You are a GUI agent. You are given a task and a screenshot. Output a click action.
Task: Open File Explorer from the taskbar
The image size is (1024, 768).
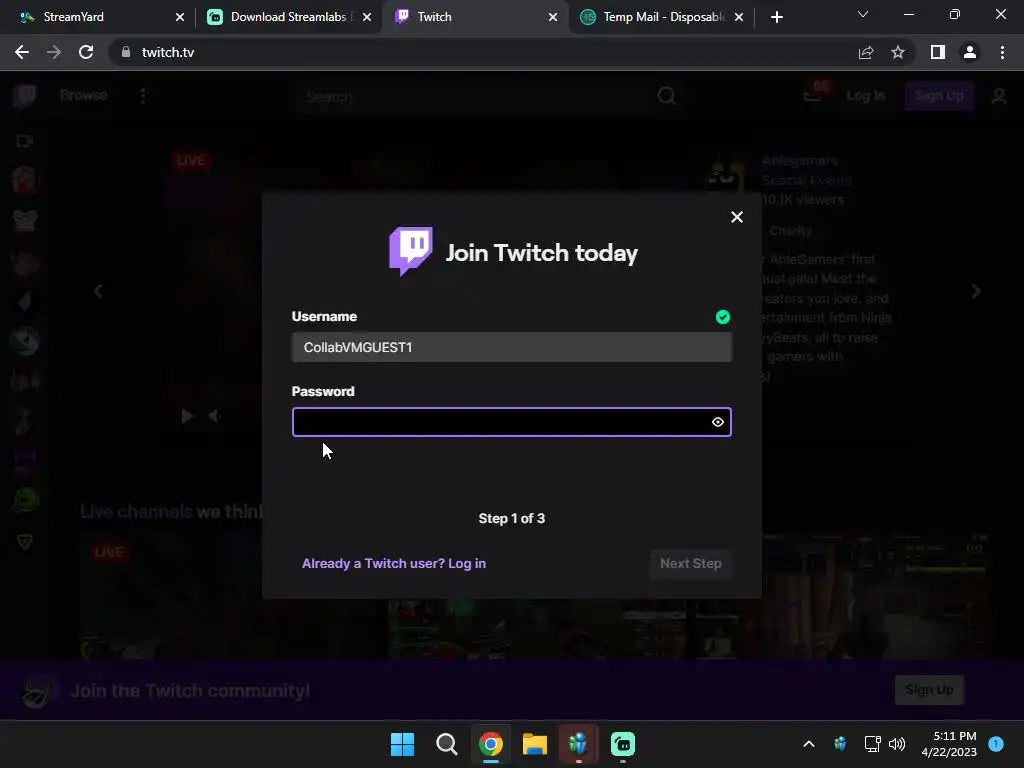534,744
